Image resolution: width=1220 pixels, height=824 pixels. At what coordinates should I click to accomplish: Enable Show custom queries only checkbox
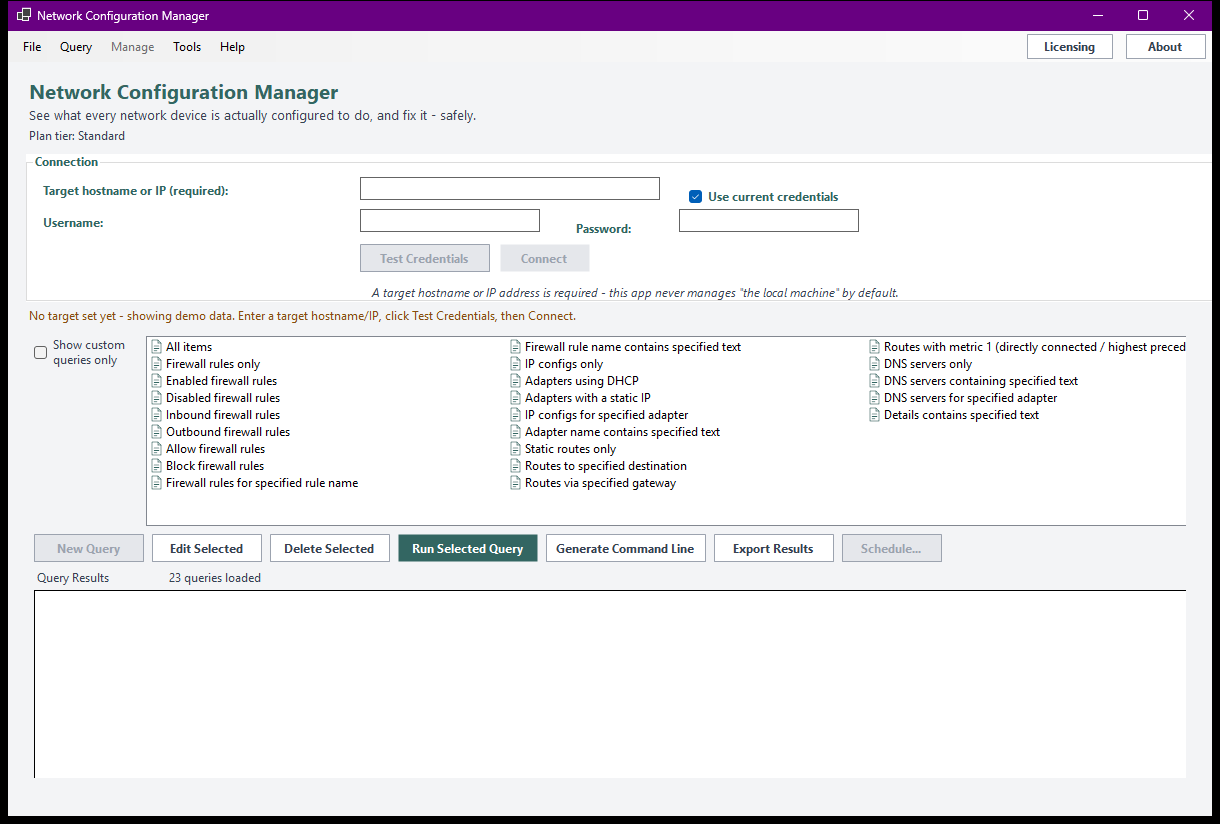pyautogui.click(x=41, y=352)
